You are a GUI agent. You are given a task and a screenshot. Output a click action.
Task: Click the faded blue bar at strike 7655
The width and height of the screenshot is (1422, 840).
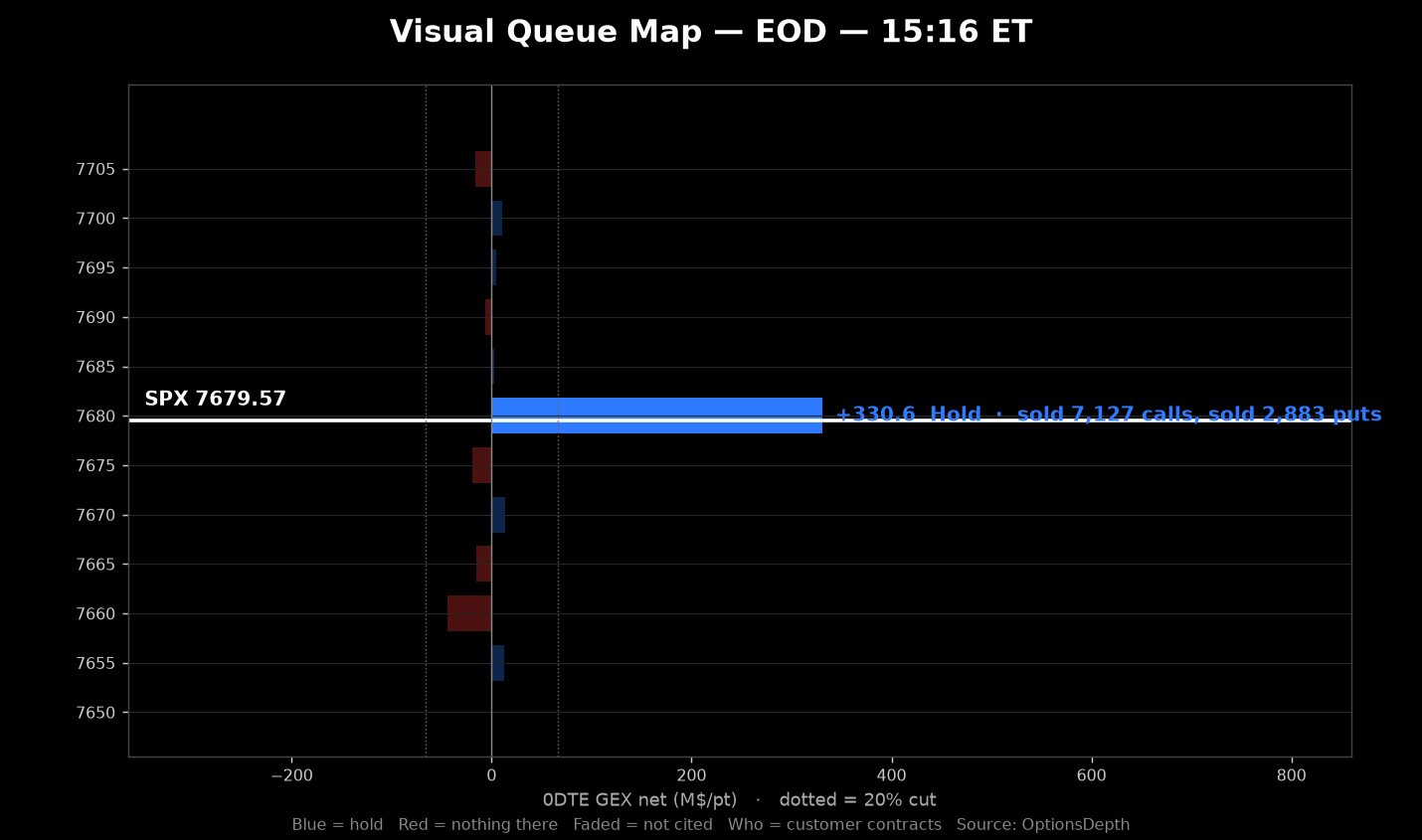click(x=498, y=663)
